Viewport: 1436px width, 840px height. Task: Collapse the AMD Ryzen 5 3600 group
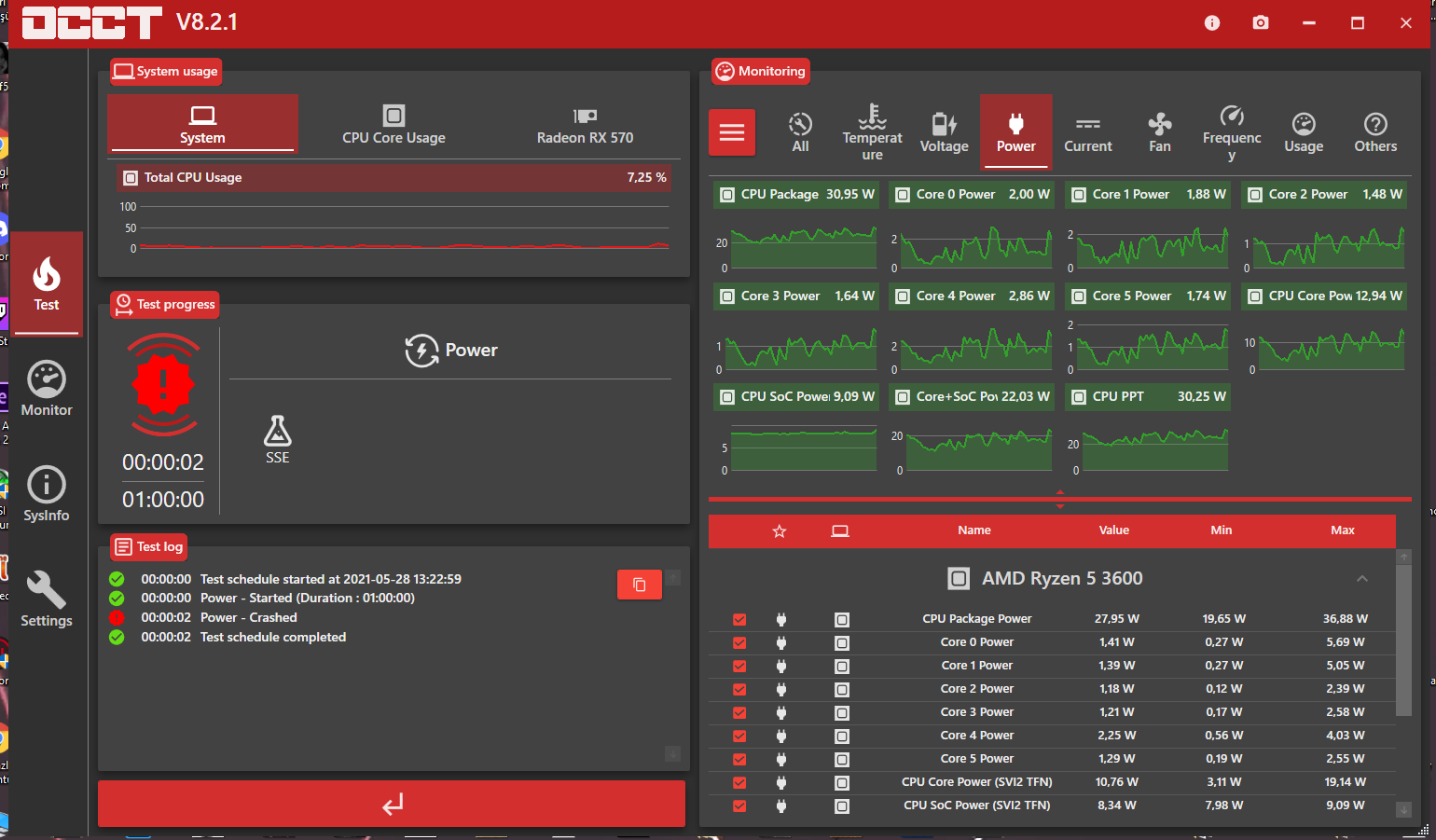click(1362, 579)
